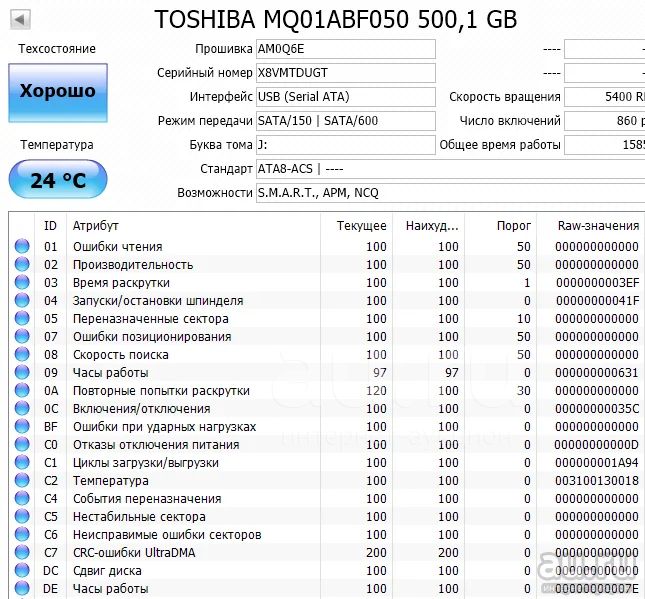Go to previous disk with back arrow
645x599 pixels.
20,19
